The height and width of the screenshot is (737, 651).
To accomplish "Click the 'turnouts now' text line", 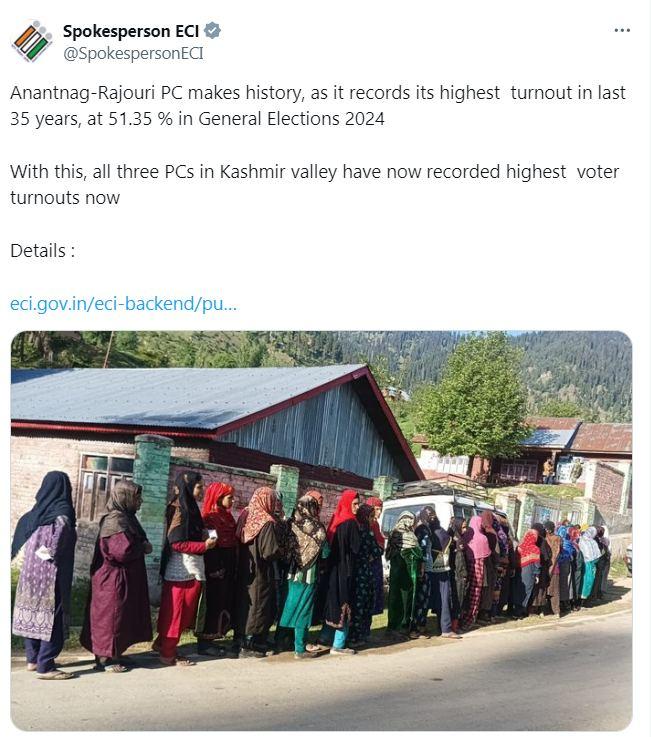I will [x=65, y=198].
